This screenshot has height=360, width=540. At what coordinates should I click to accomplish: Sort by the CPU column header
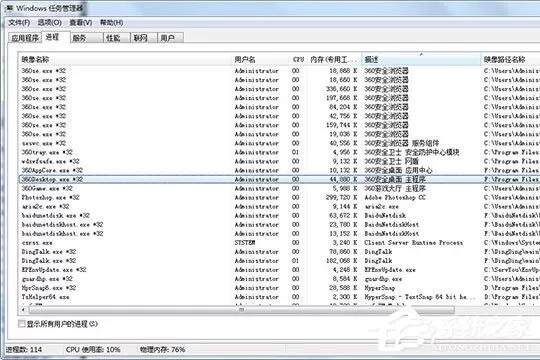(x=299, y=59)
